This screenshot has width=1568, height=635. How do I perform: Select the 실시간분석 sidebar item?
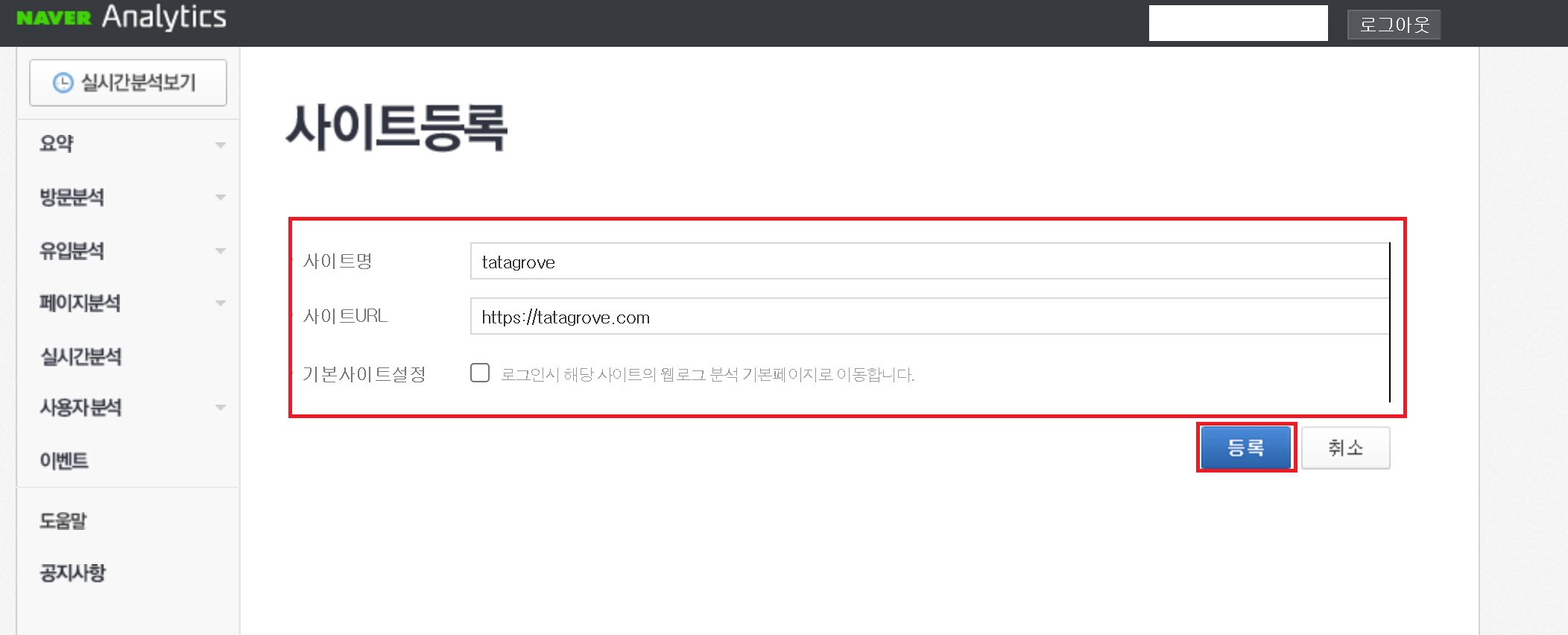point(80,357)
